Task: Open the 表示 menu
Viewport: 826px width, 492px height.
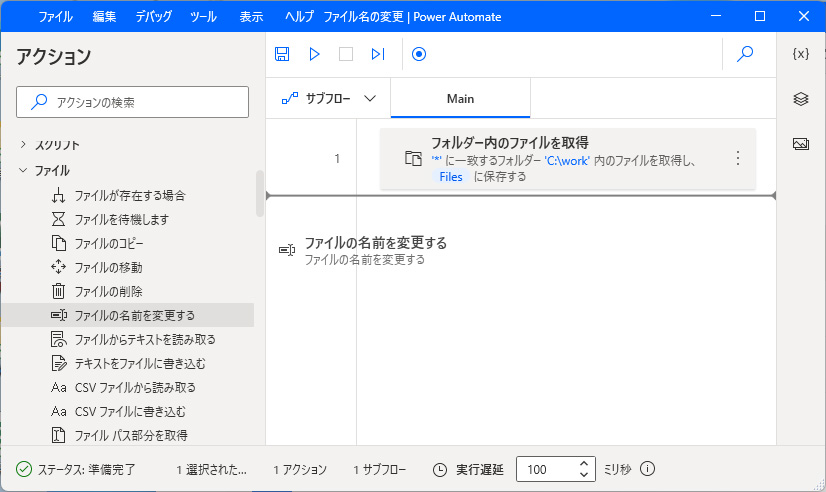Action: click(x=251, y=17)
